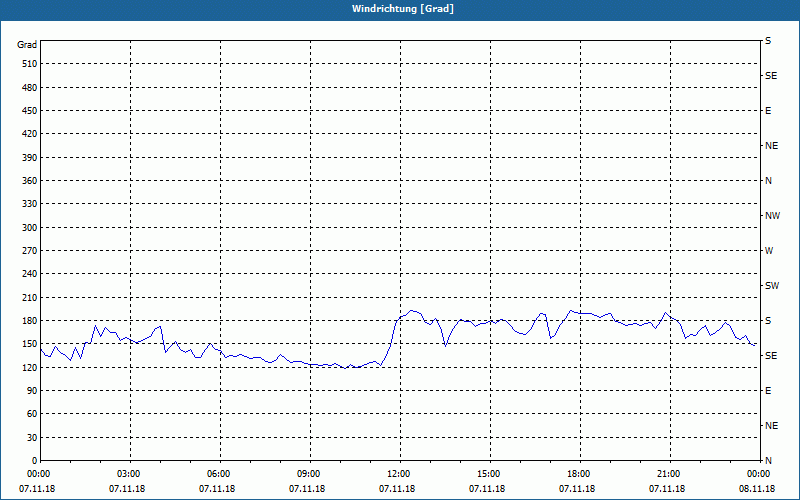The width and height of the screenshot is (800, 500).
Task: Click the 07.11.18 date under 12:00
Action: (397, 489)
